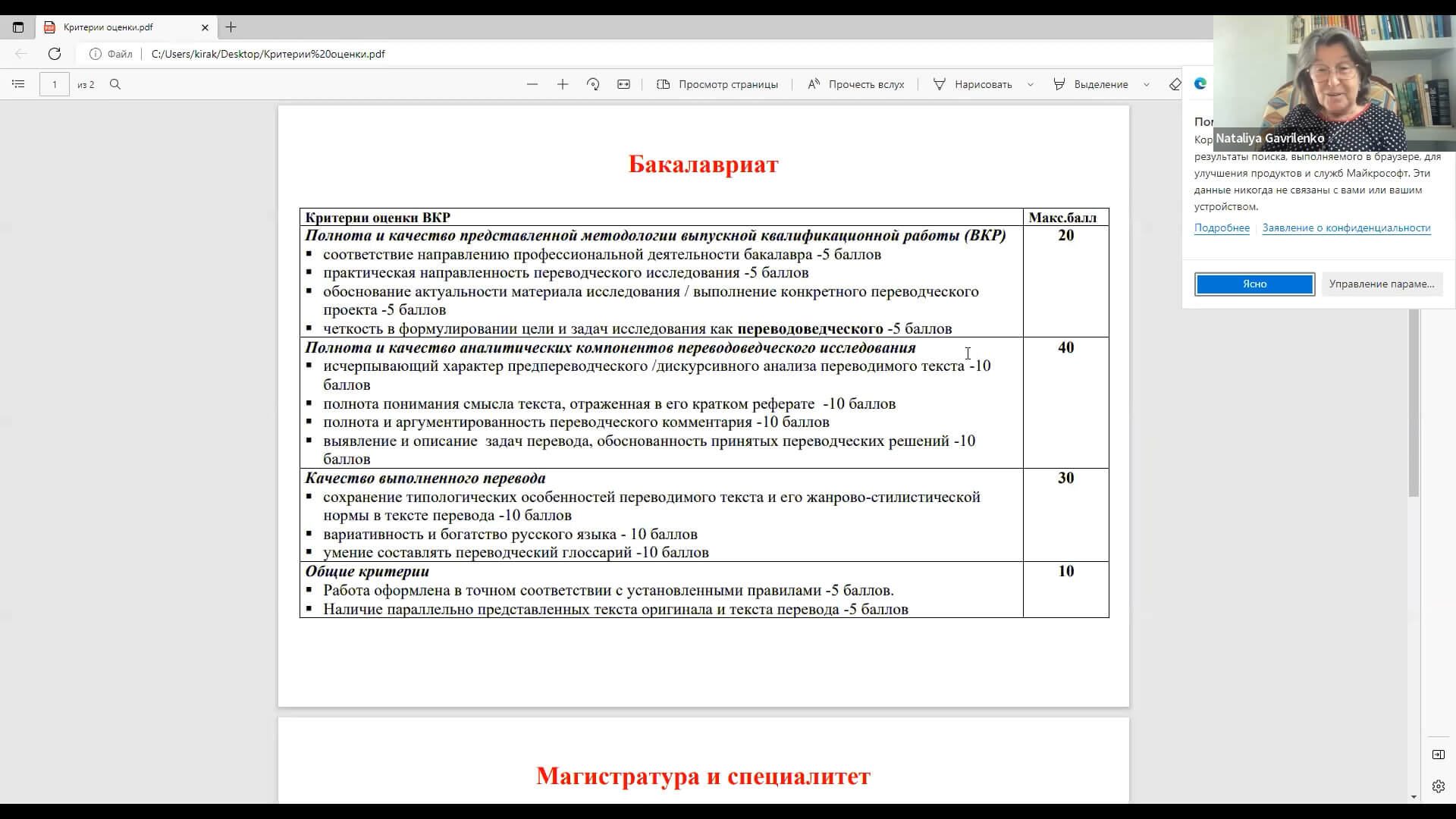This screenshot has width=1456, height=819.
Task: Click Управление параметрами button
Action: point(1381,284)
